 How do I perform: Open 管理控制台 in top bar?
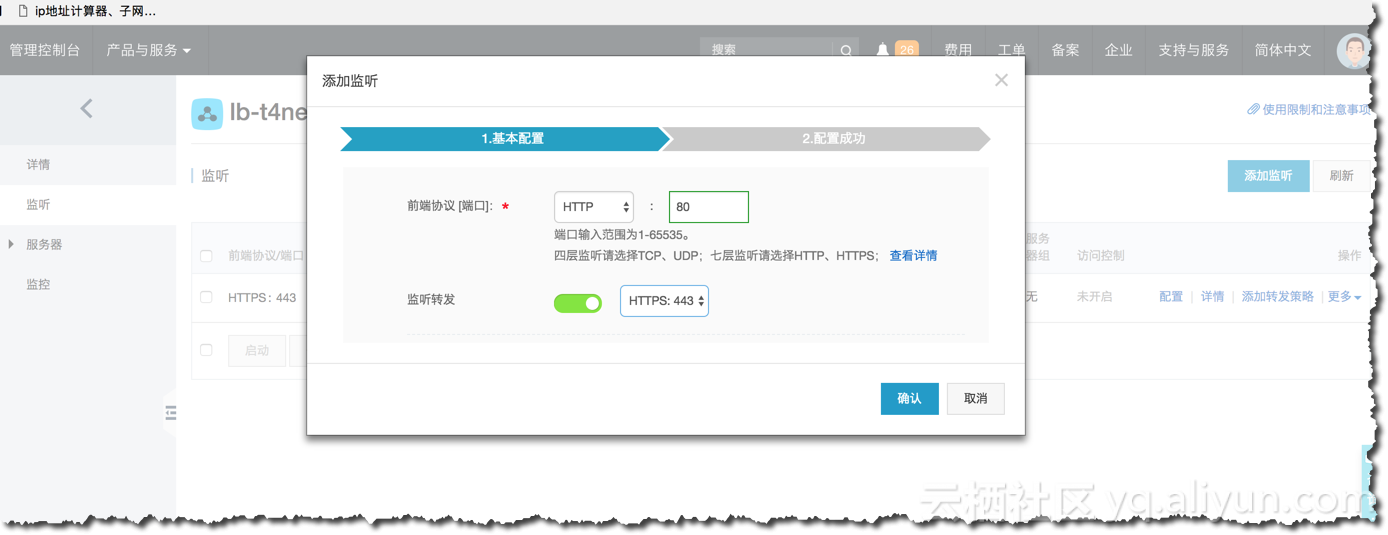click(x=45, y=50)
